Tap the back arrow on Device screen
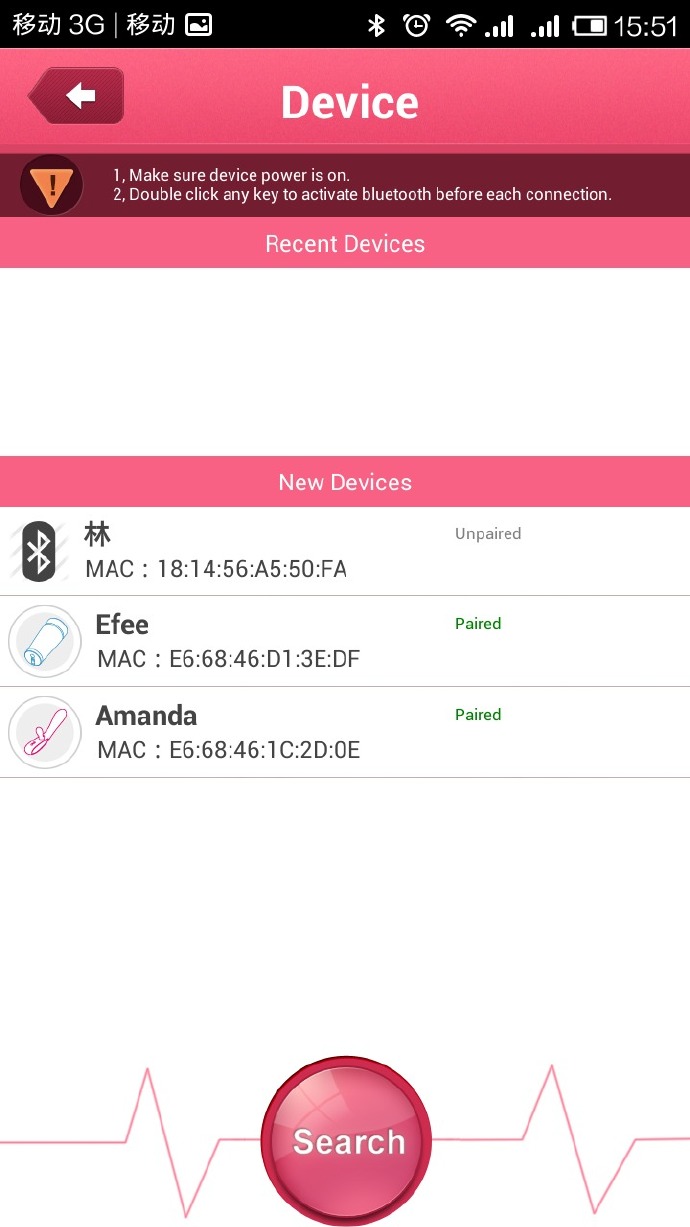The image size is (690, 1227). [x=80, y=95]
